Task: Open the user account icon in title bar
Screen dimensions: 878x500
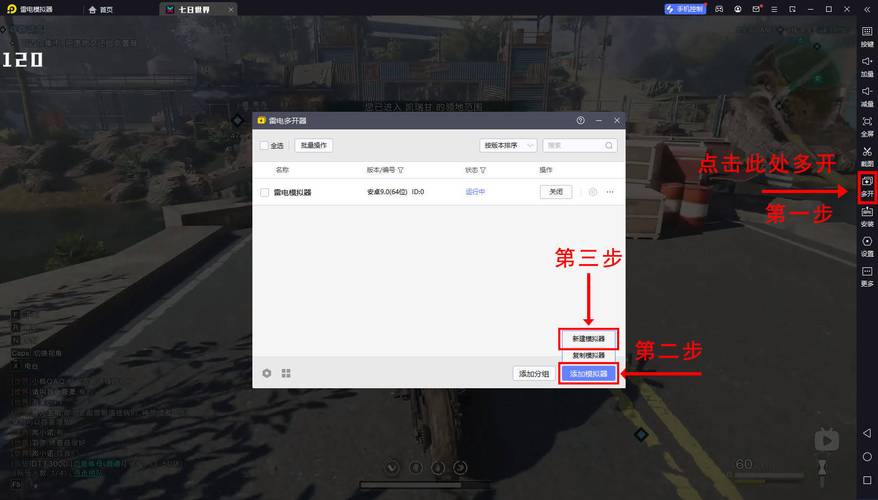Action: pos(737,10)
